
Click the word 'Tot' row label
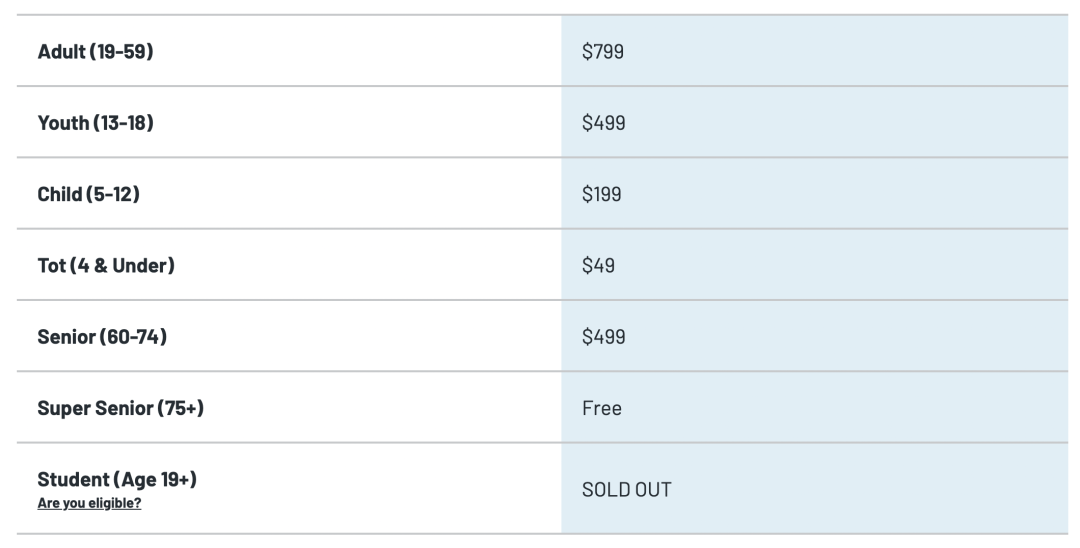click(51, 265)
